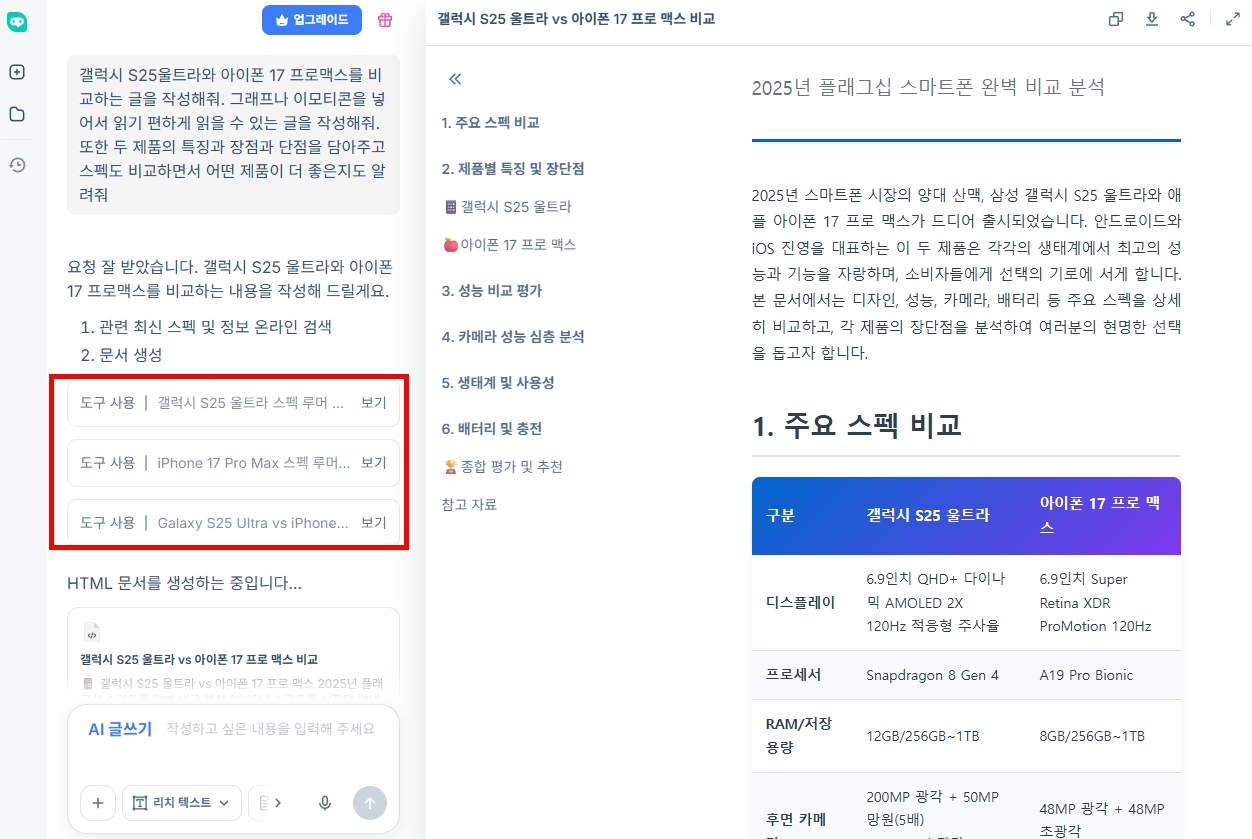Click the A19 Pro Bionic cell
Screen dimensions: 1252x839
coord(1086,675)
